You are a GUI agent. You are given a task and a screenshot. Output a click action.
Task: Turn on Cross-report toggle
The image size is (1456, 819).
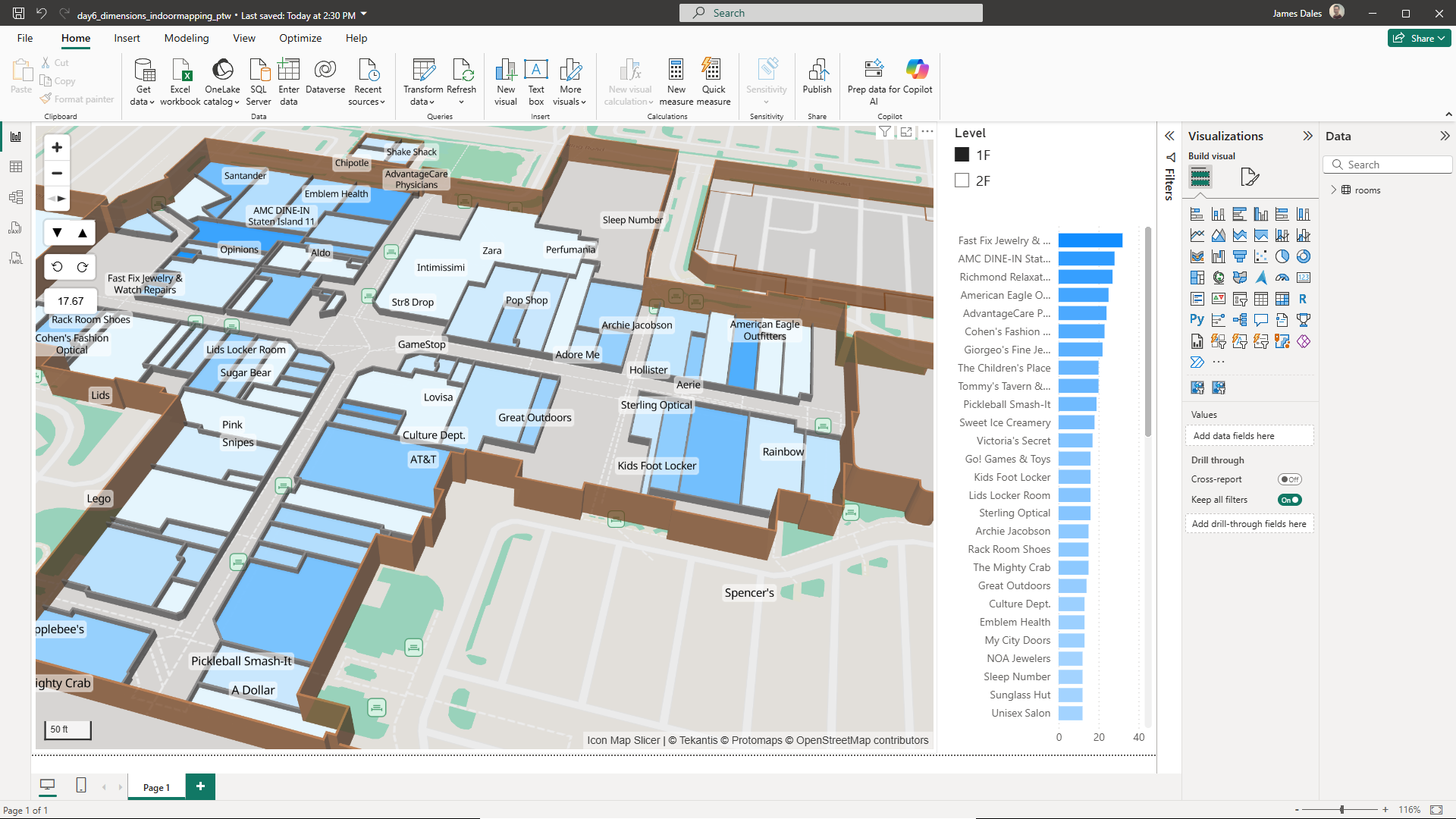[x=1289, y=479]
